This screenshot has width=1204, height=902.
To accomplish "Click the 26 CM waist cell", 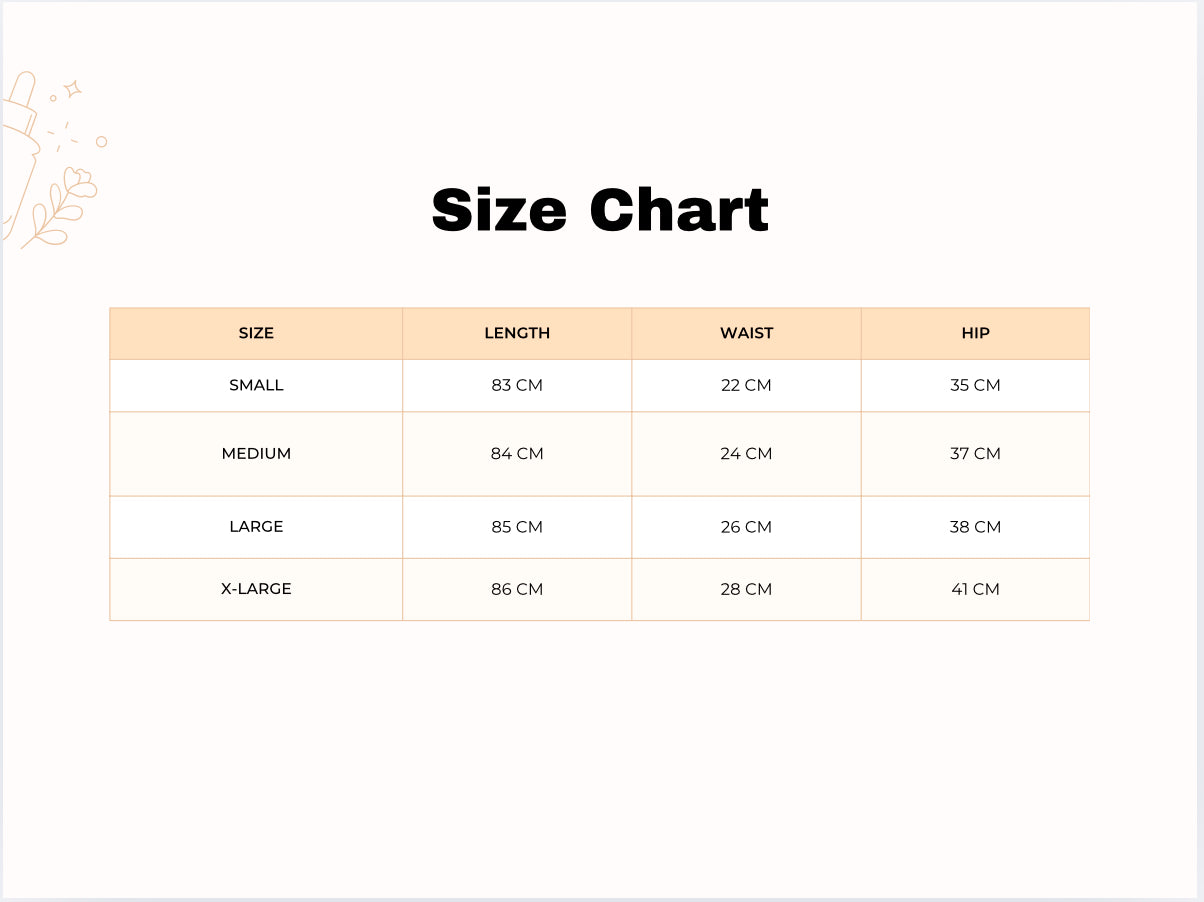I will (x=746, y=526).
